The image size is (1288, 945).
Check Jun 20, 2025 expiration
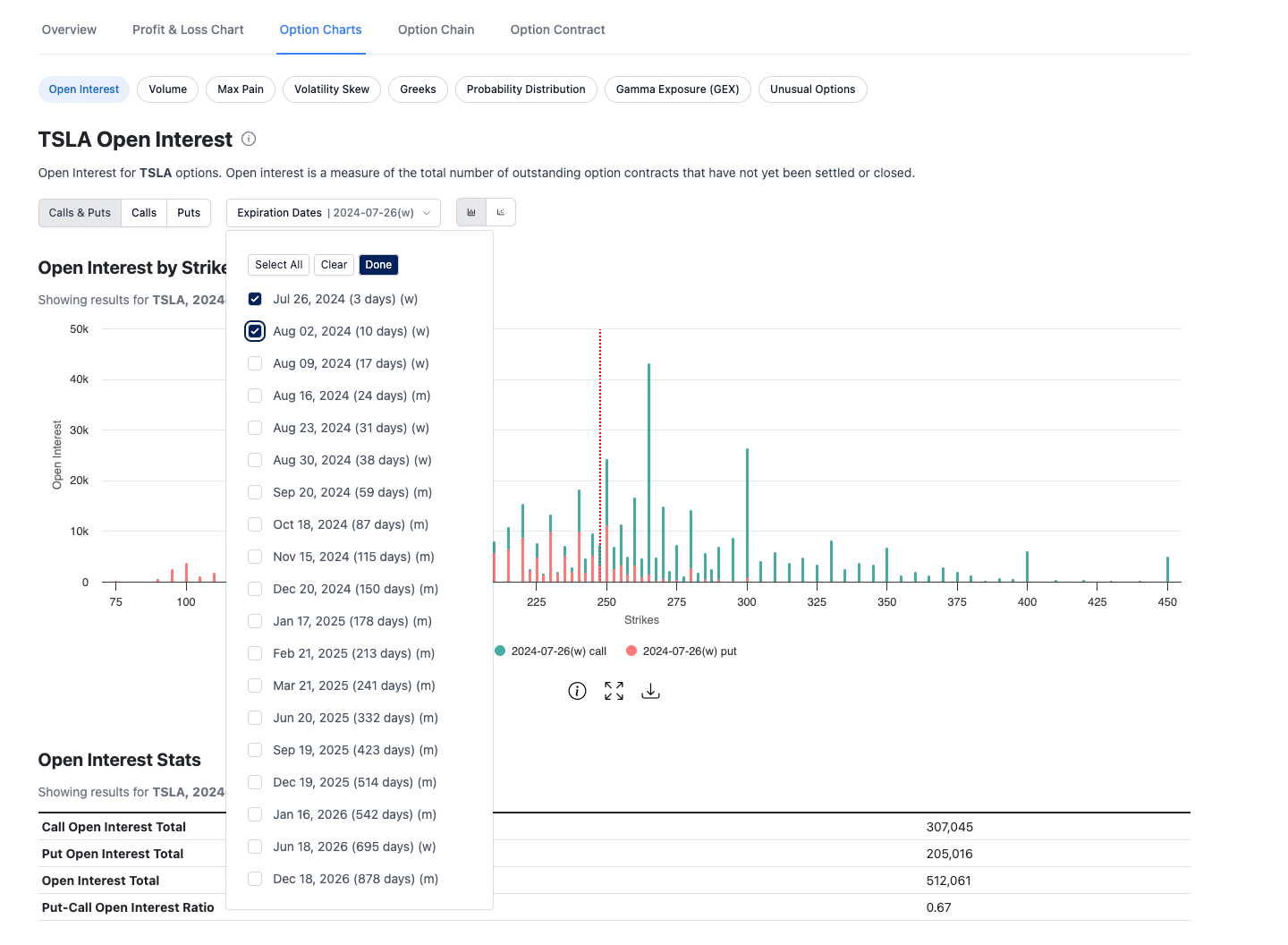coord(255,718)
